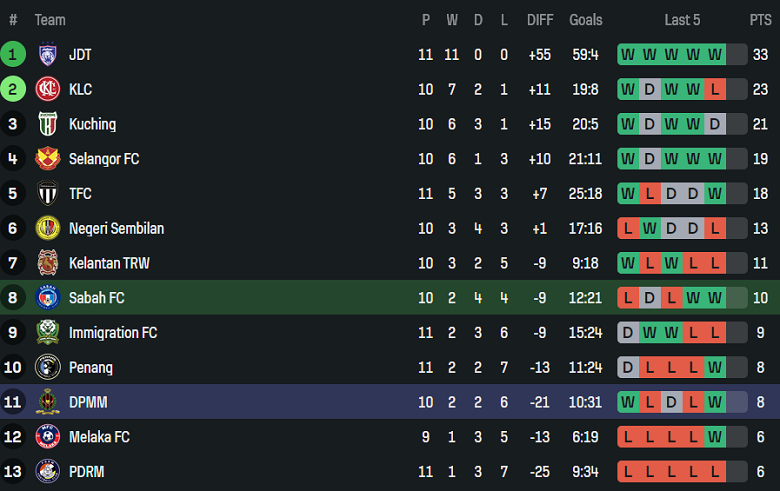
Task: Sort standings by Goals column header
Action: click(586, 20)
